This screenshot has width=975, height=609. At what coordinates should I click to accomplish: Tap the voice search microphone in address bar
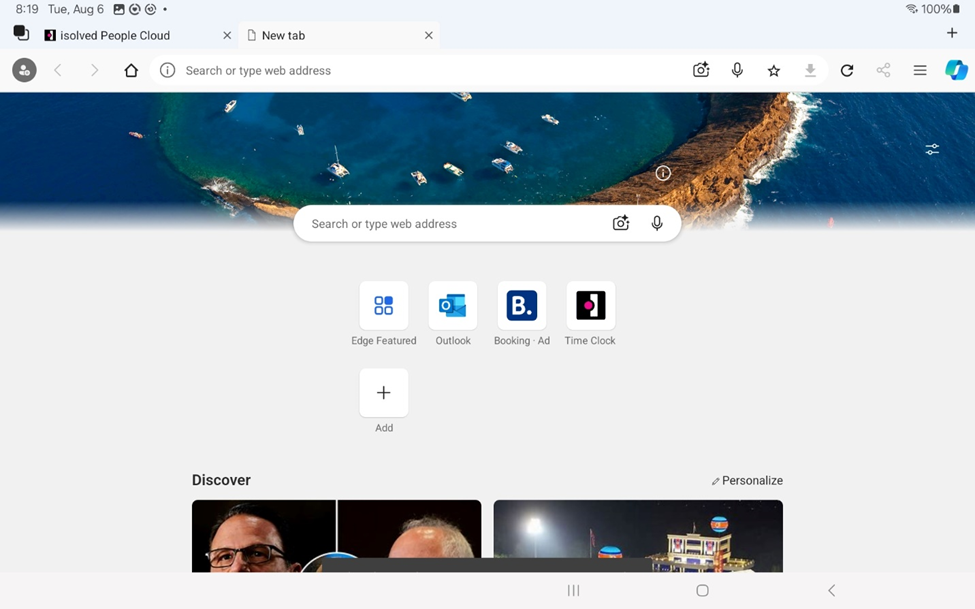coord(737,70)
